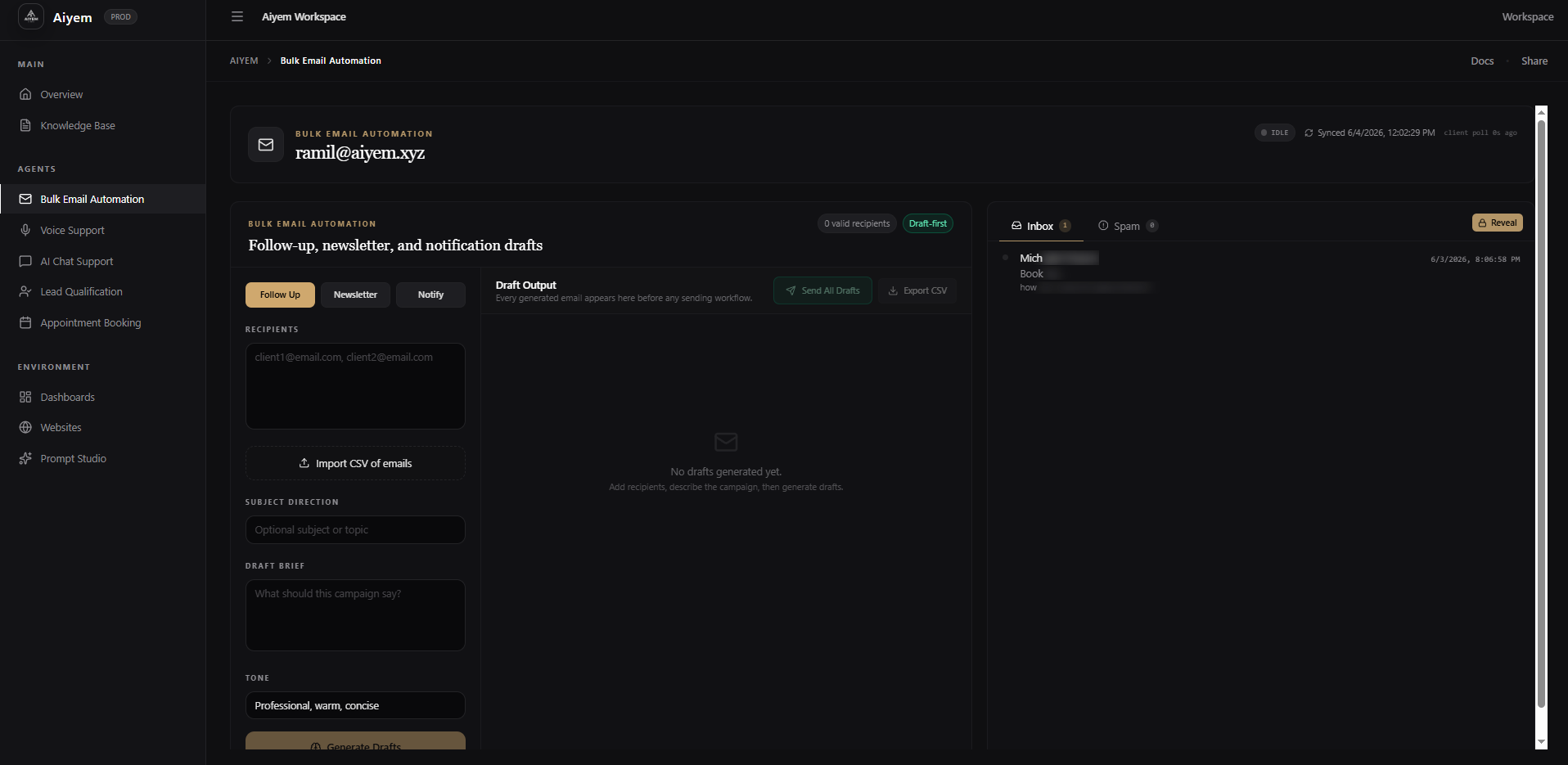
Task: Click Generate Drafts button
Action: (x=355, y=741)
